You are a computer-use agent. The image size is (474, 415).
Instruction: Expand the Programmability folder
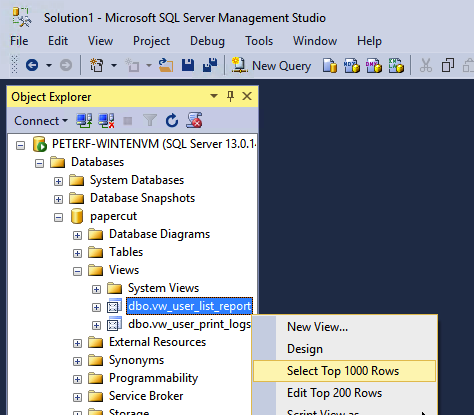click(x=77, y=379)
